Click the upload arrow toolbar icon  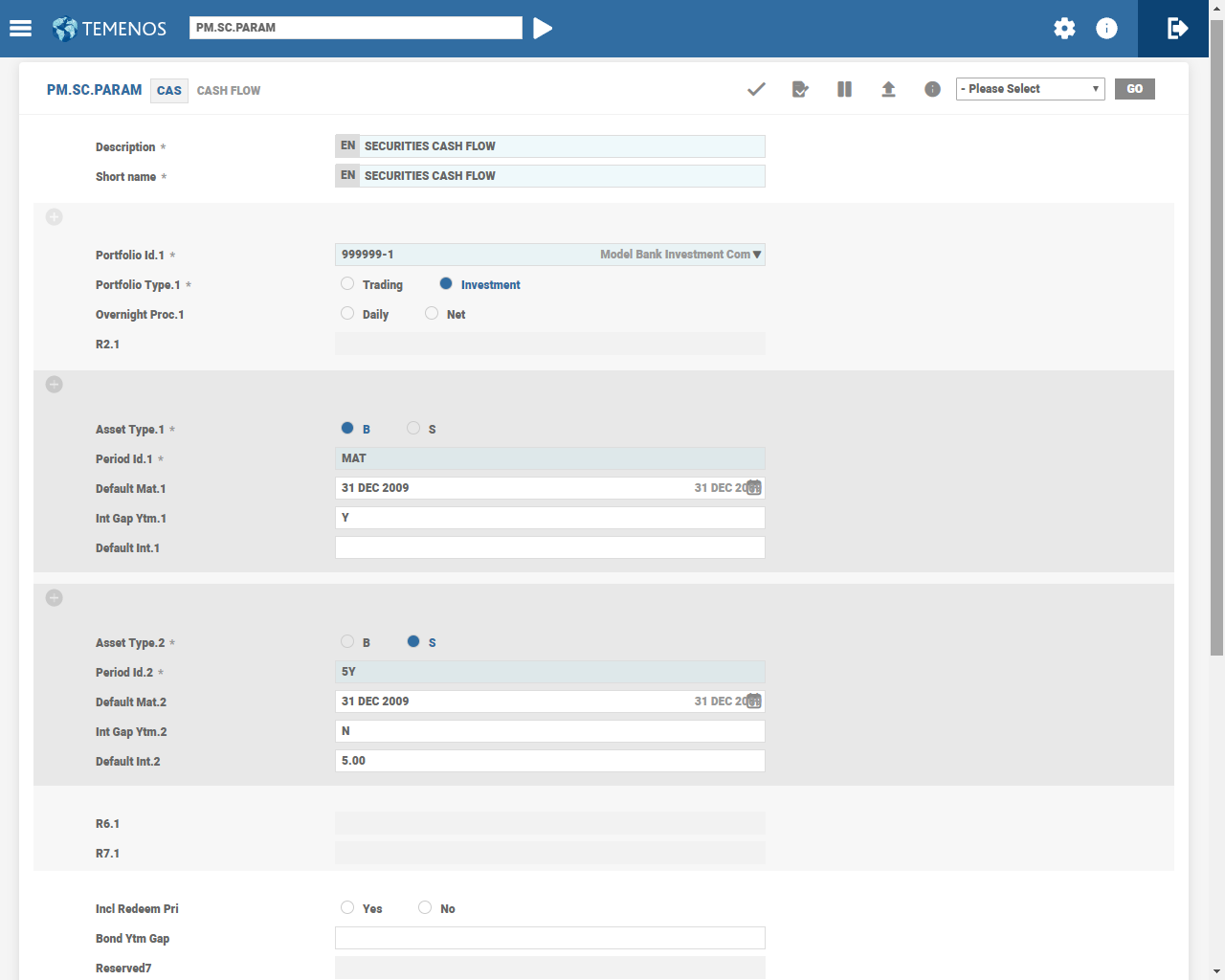click(888, 89)
